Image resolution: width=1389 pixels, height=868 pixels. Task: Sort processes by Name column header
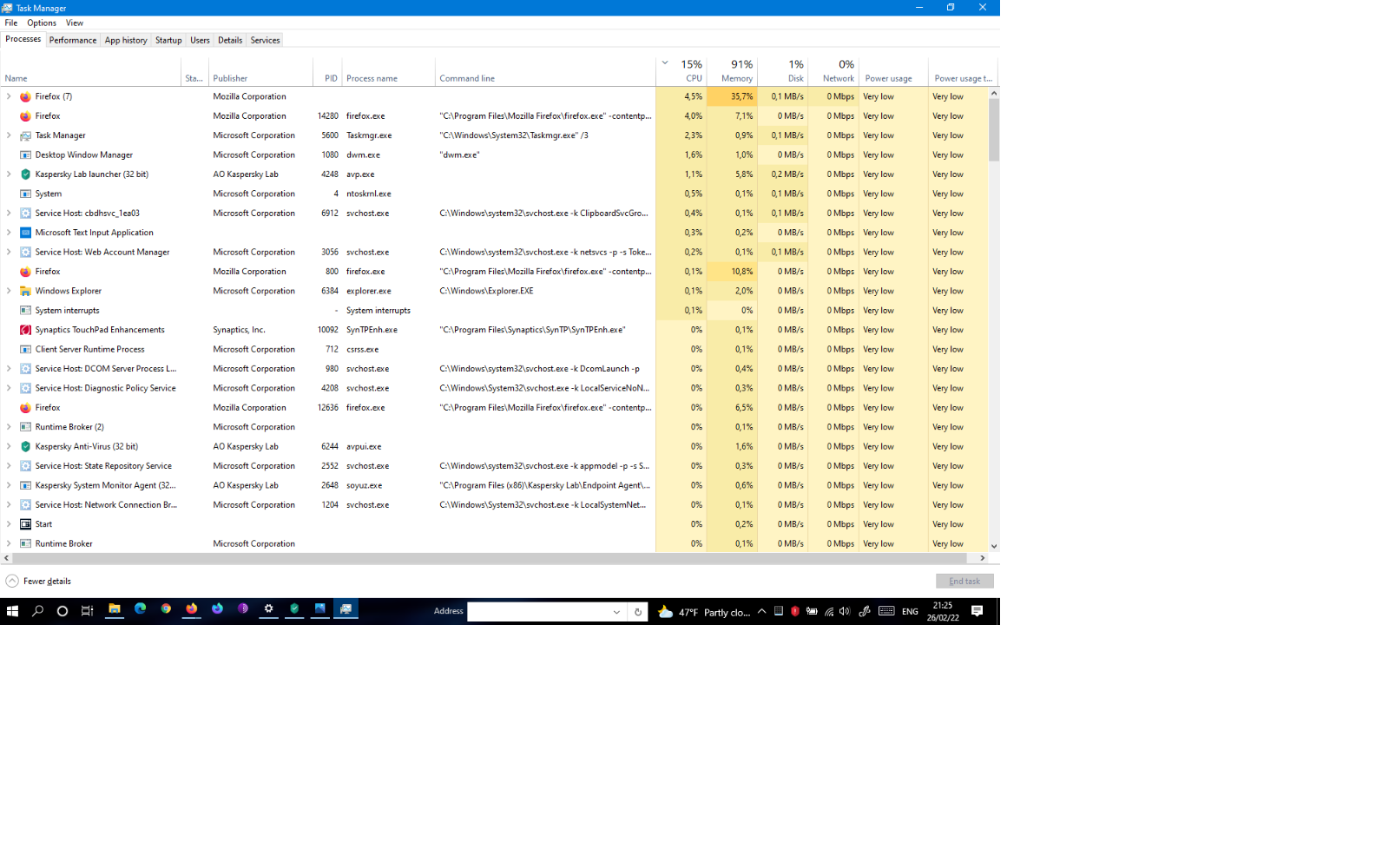tap(91, 71)
